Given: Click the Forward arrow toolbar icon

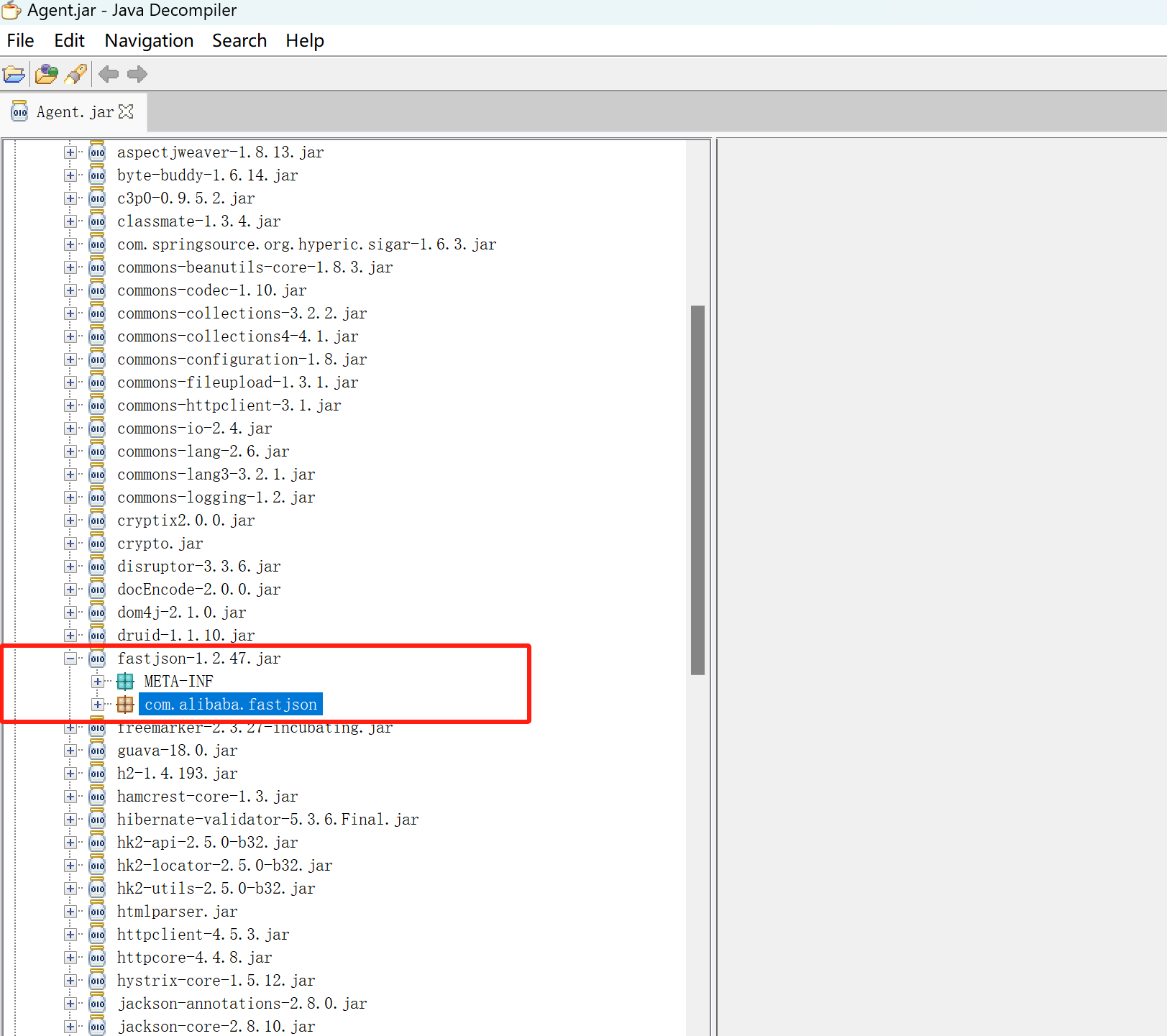Looking at the screenshot, I should point(137,74).
